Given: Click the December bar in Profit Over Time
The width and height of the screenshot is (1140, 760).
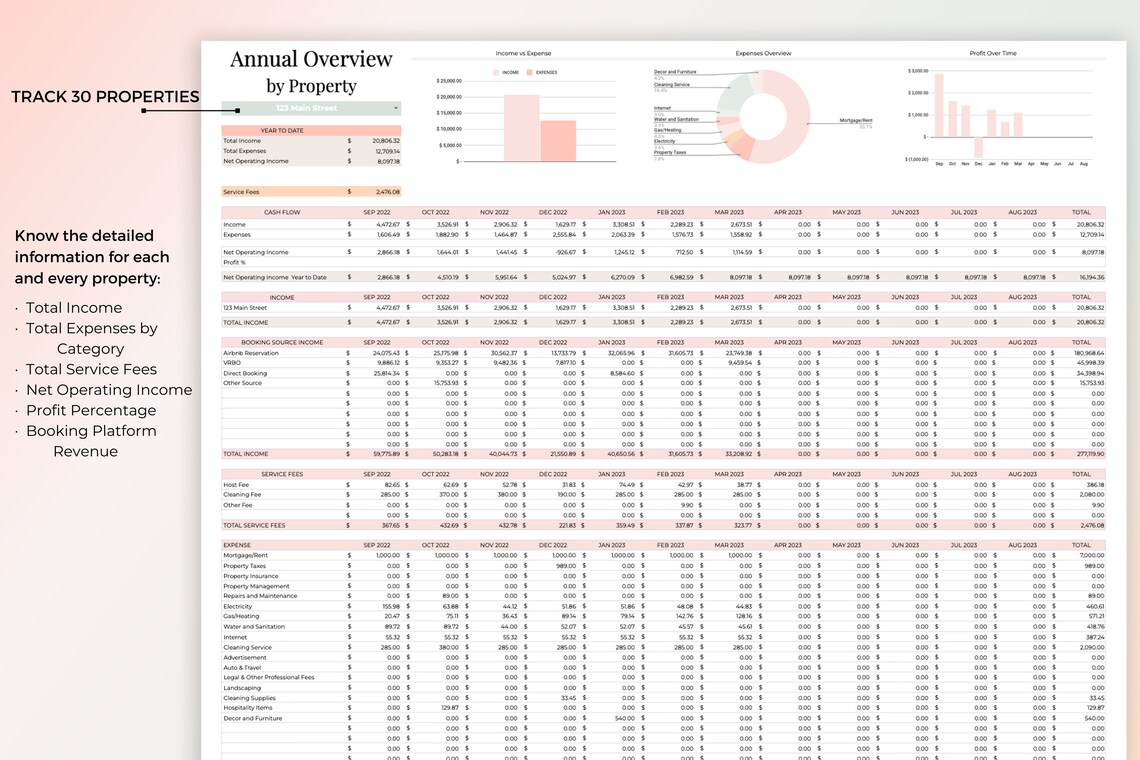Looking at the screenshot, I should coord(978,147).
